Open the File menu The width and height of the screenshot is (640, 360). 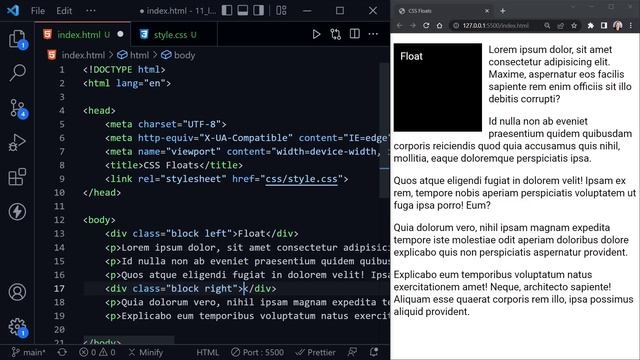coord(38,11)
